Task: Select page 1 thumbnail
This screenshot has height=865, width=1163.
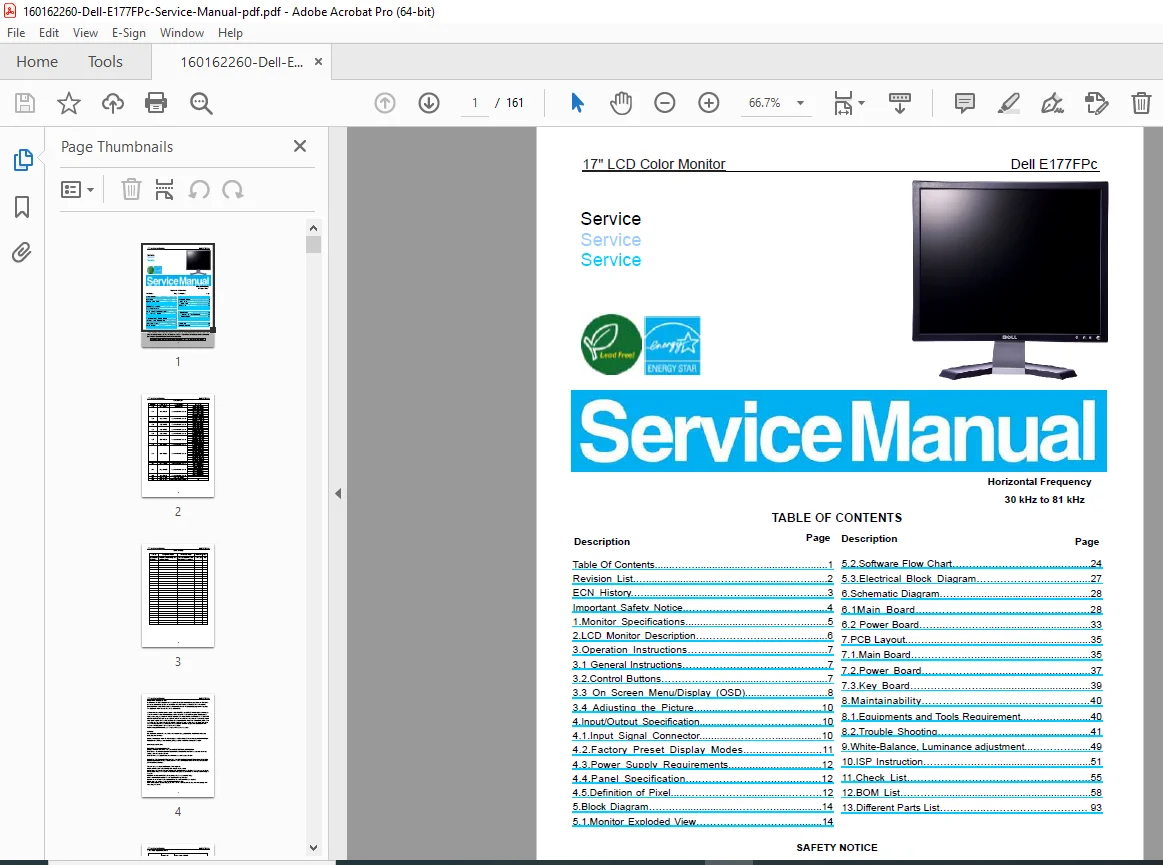Action: [178, 295]
